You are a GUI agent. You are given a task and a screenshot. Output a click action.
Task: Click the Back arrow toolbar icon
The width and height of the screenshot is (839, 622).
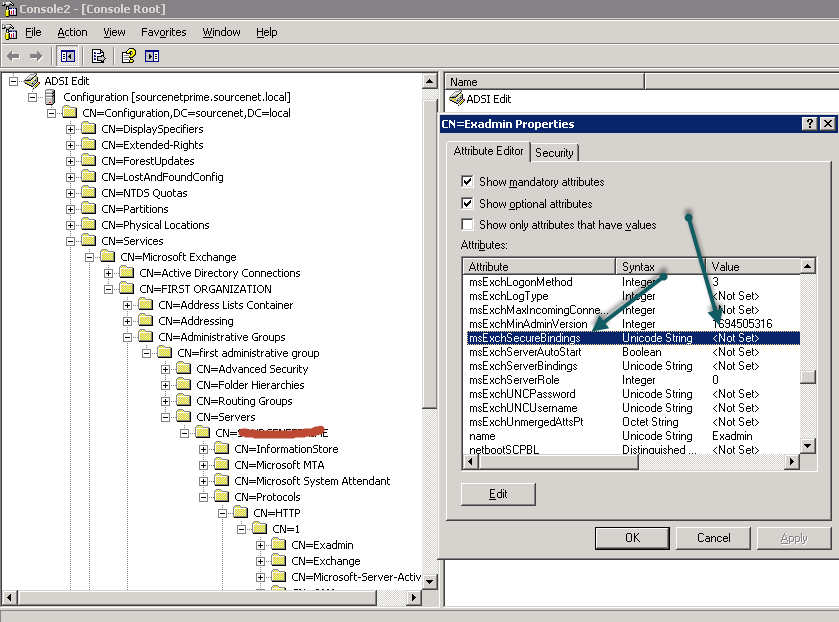click(x=13, y=56)
